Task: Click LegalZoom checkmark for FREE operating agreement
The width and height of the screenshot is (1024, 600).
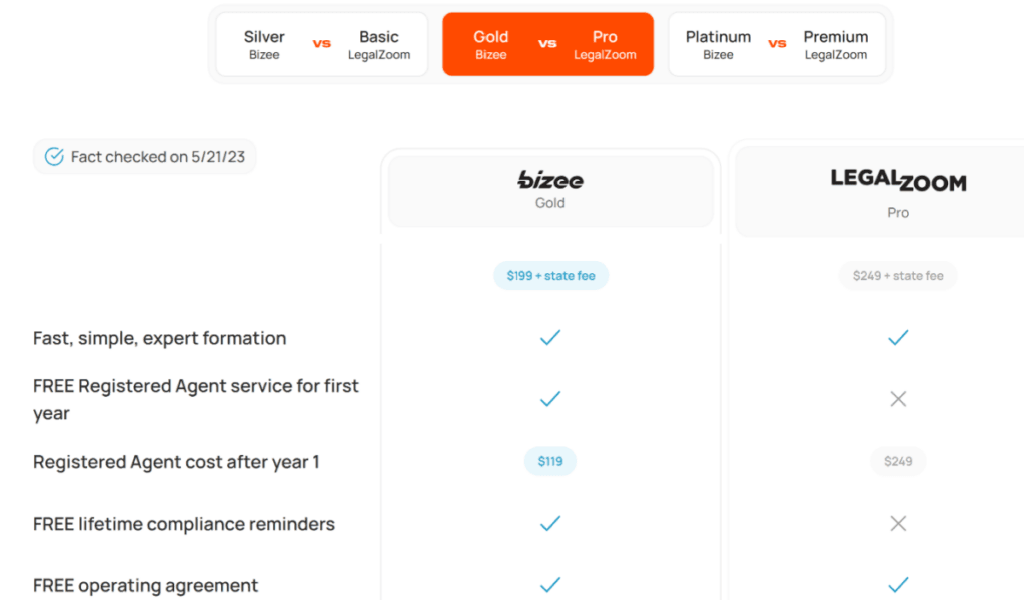Action: (x=898, y=585)
